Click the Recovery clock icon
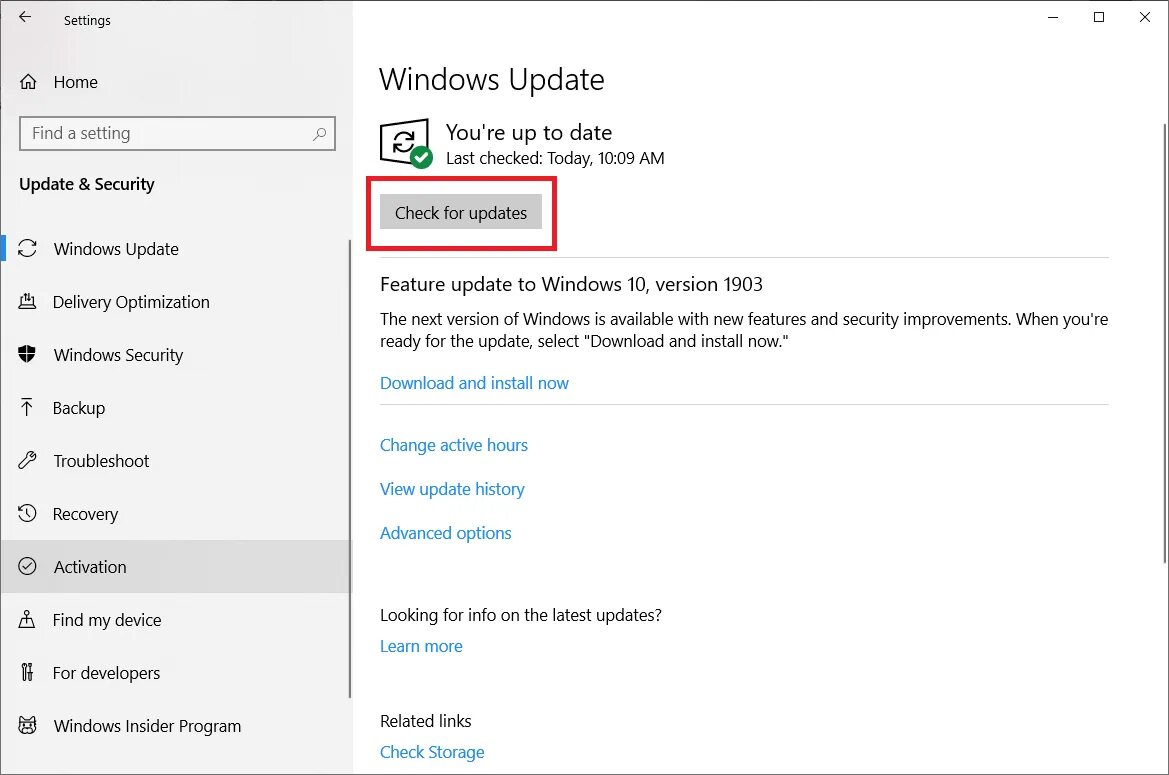The height and width of the screenshot is (775, 1169). point(27,513)
